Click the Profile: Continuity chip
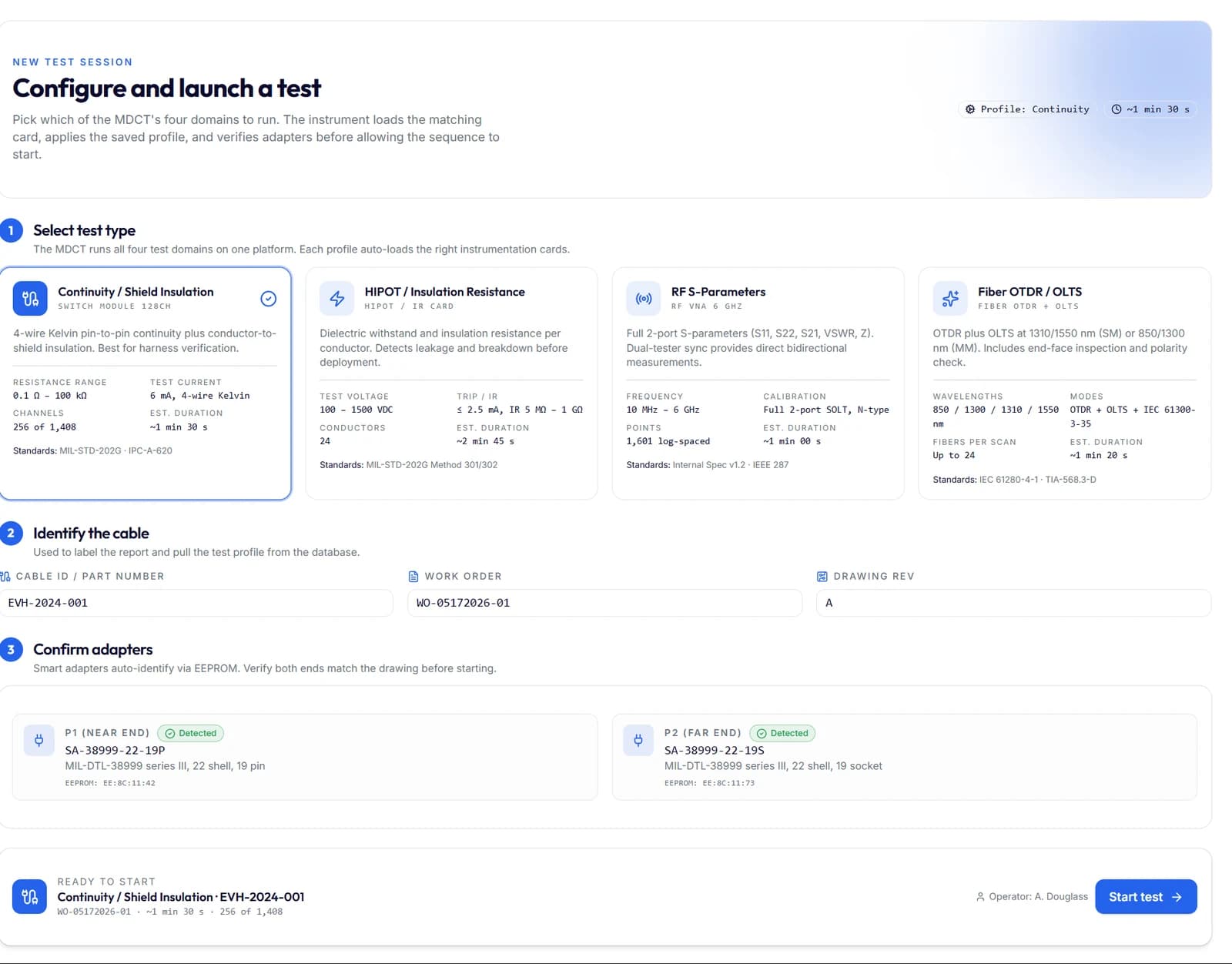Screen dimensions: 1232x964 point(1027,109)
